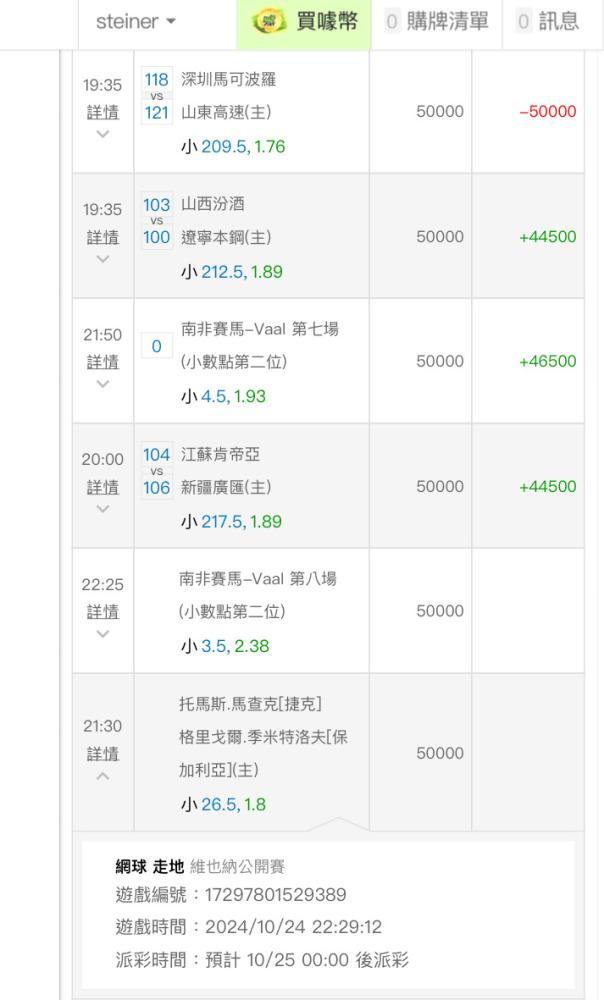Click the 0 score box of Vaal 第七場
604x1000 pixels.
tap(156, 346)
